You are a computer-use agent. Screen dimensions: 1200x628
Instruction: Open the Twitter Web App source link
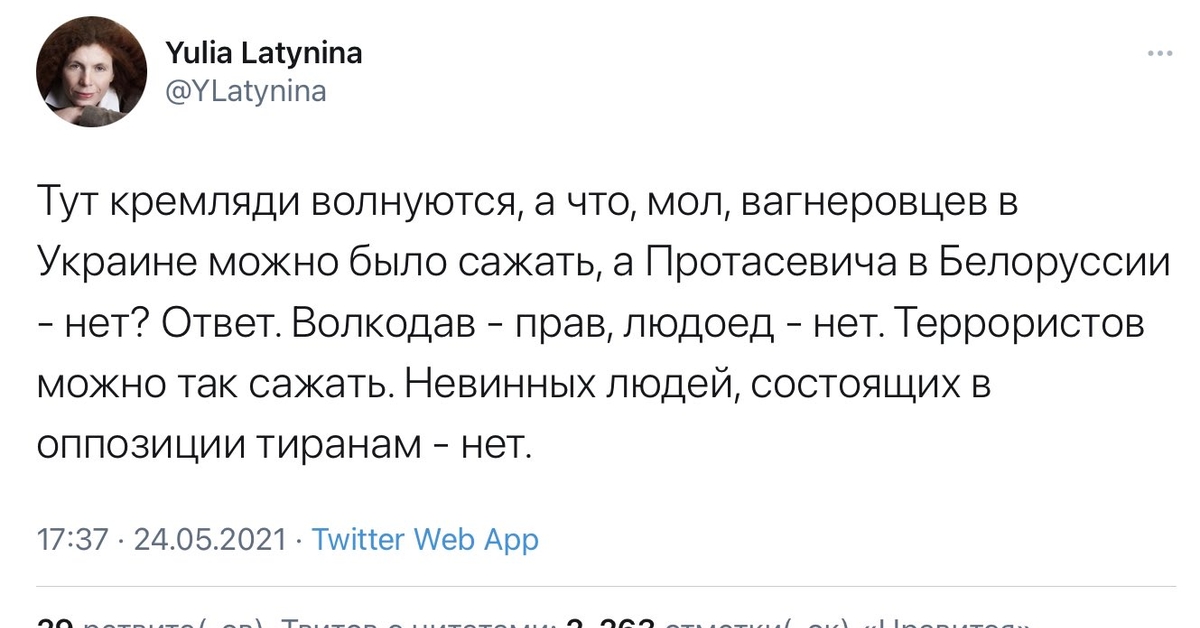pyautogui.click(x=425, y=540)
